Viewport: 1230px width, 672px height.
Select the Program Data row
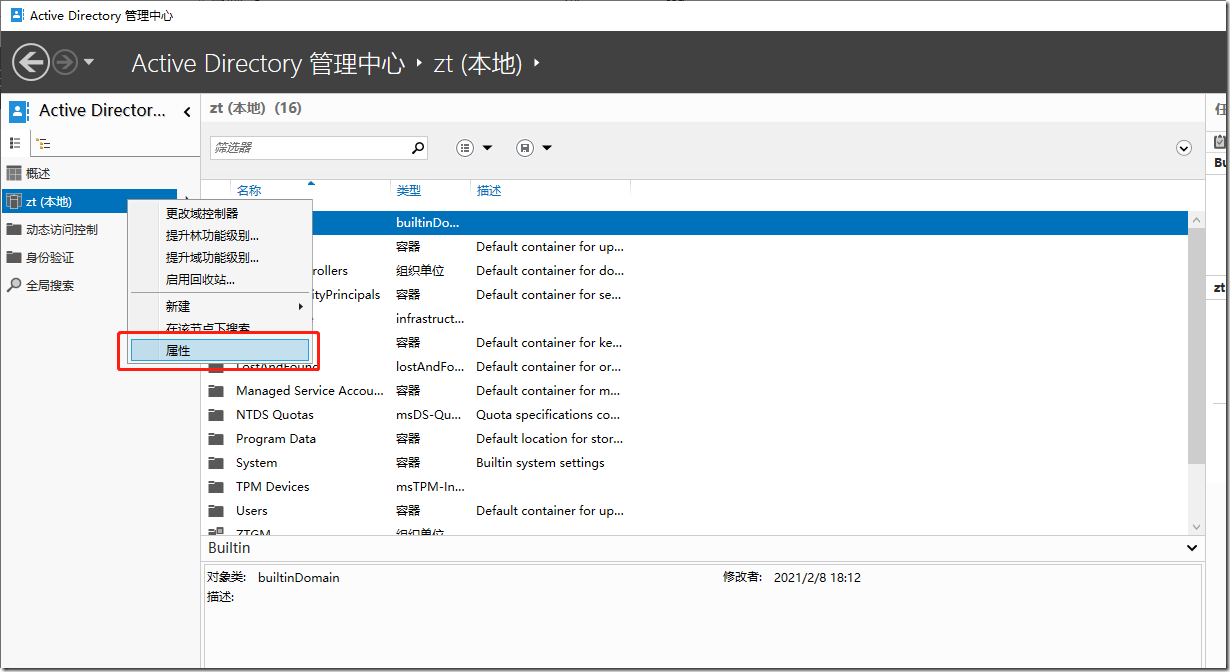click(695, 439)
